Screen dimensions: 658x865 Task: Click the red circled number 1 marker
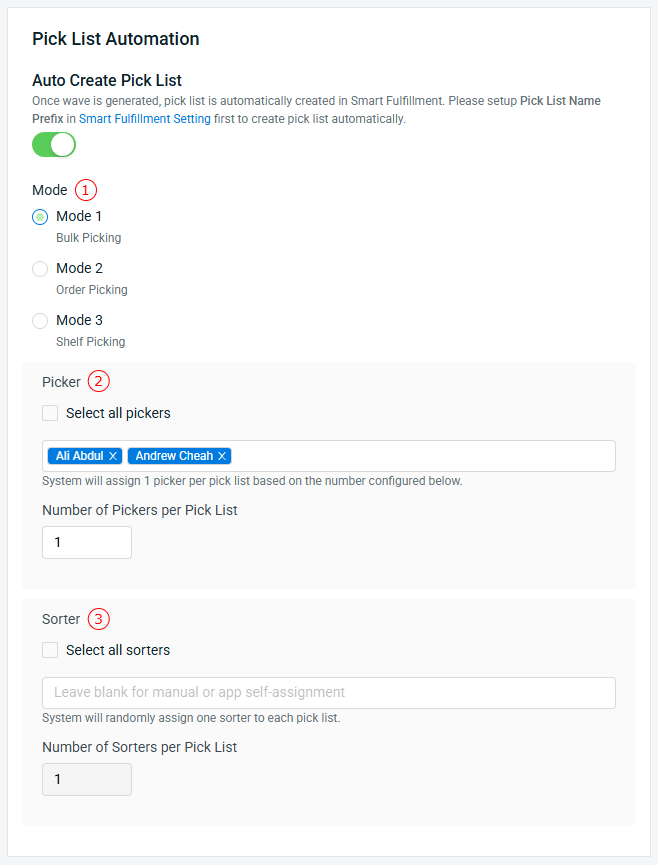(85, 190)
